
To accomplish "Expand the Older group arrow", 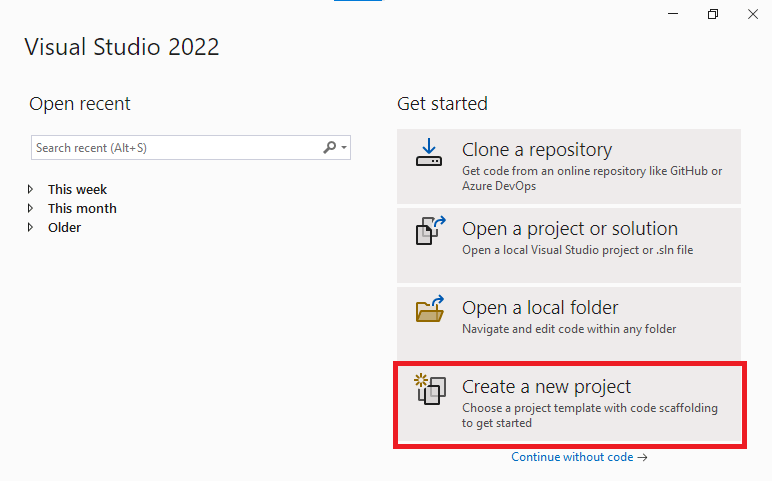I will 31,227.
